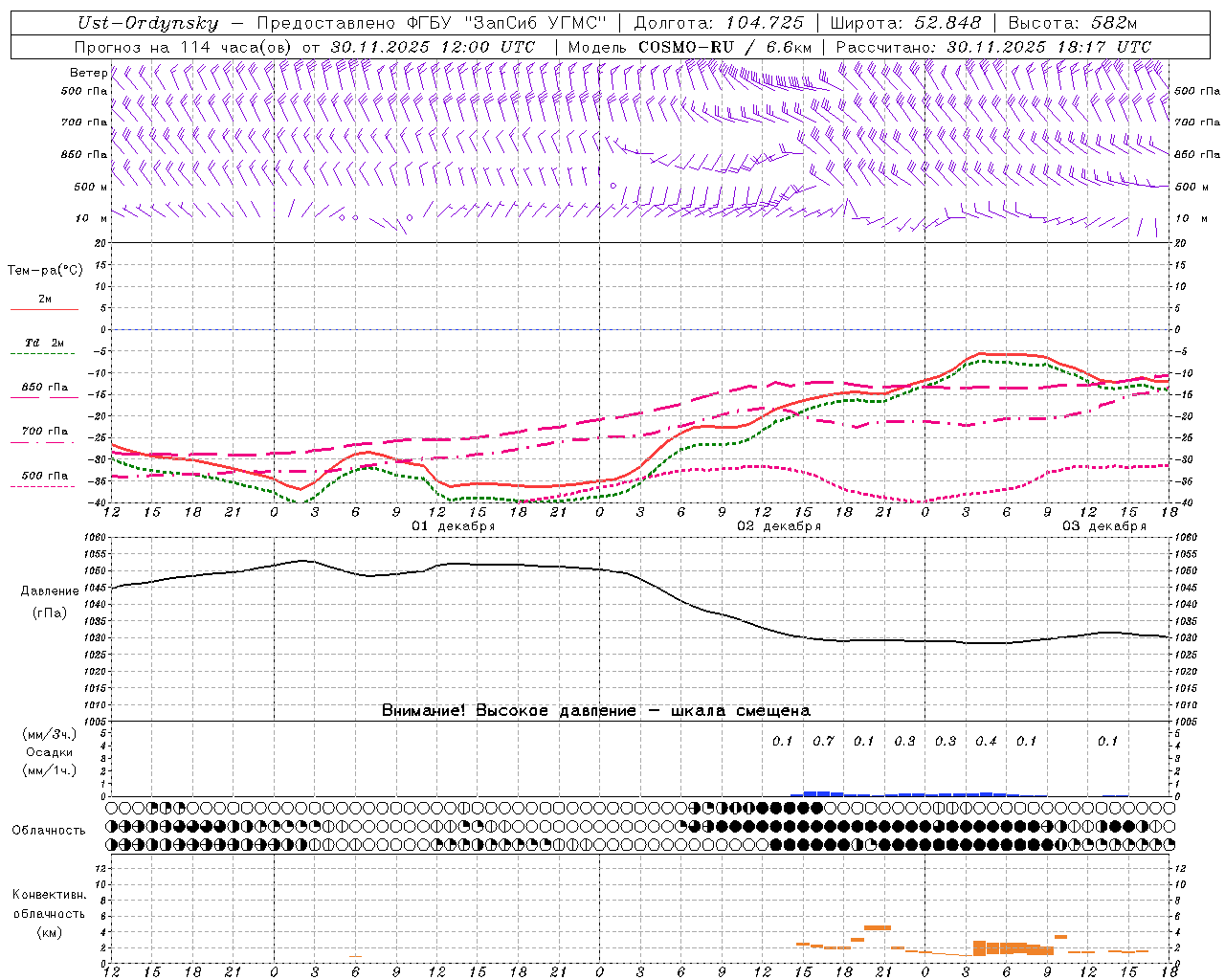1225x980 pixels.
Task: Click the 500 гПа temperature legend label
Action: click(x=44, y=476)
